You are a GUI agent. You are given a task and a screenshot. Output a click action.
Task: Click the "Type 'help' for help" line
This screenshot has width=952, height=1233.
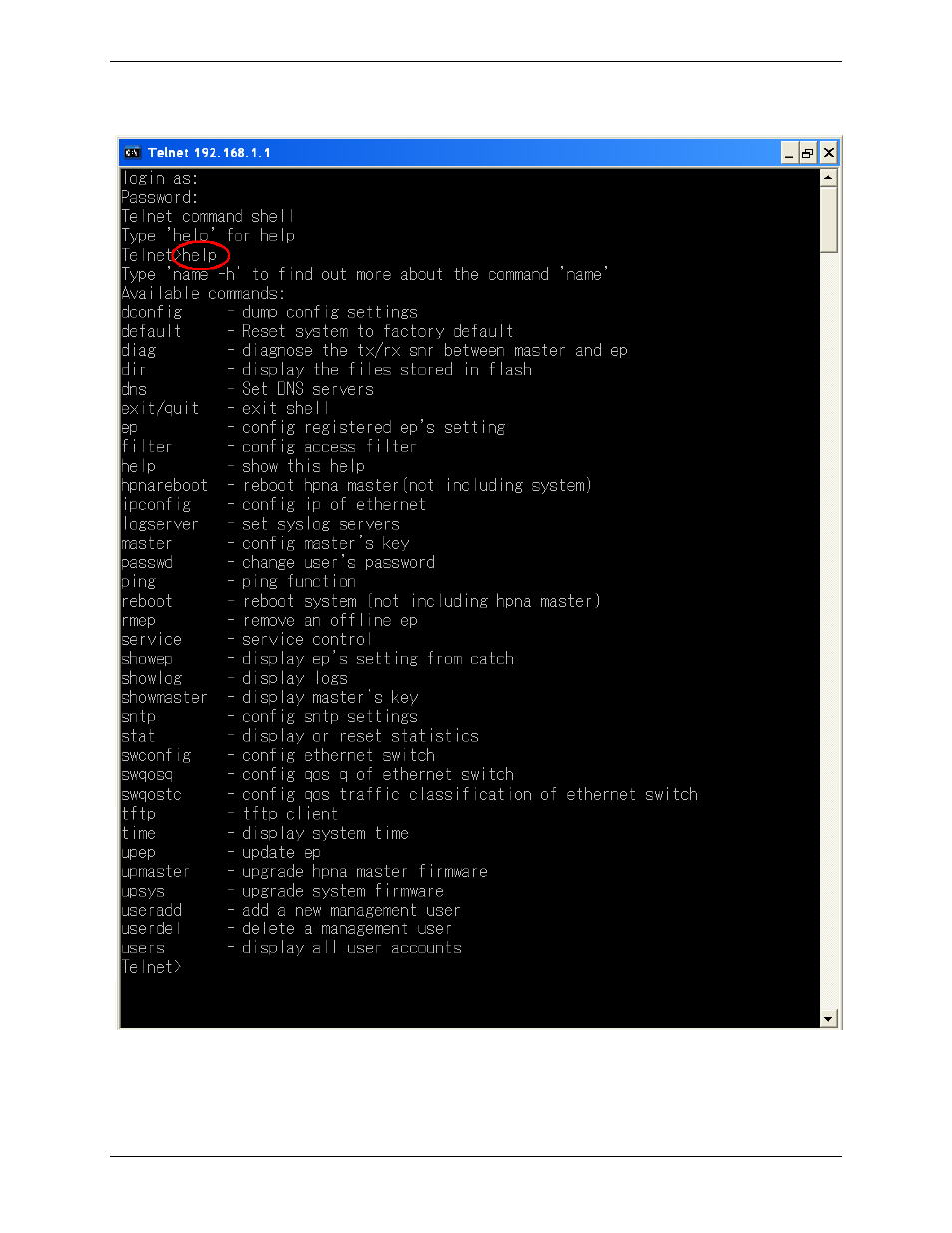point(209,236)
